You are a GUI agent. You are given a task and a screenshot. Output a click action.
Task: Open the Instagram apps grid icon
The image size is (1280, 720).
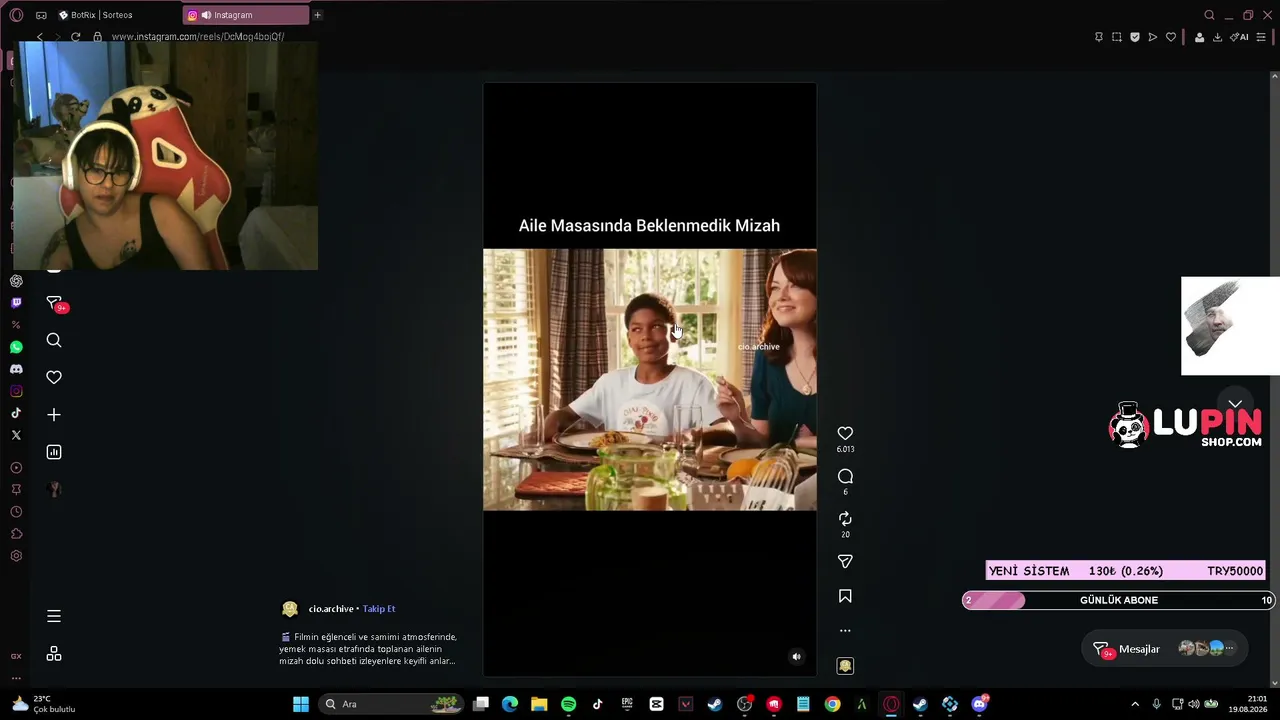pos(54,654)
